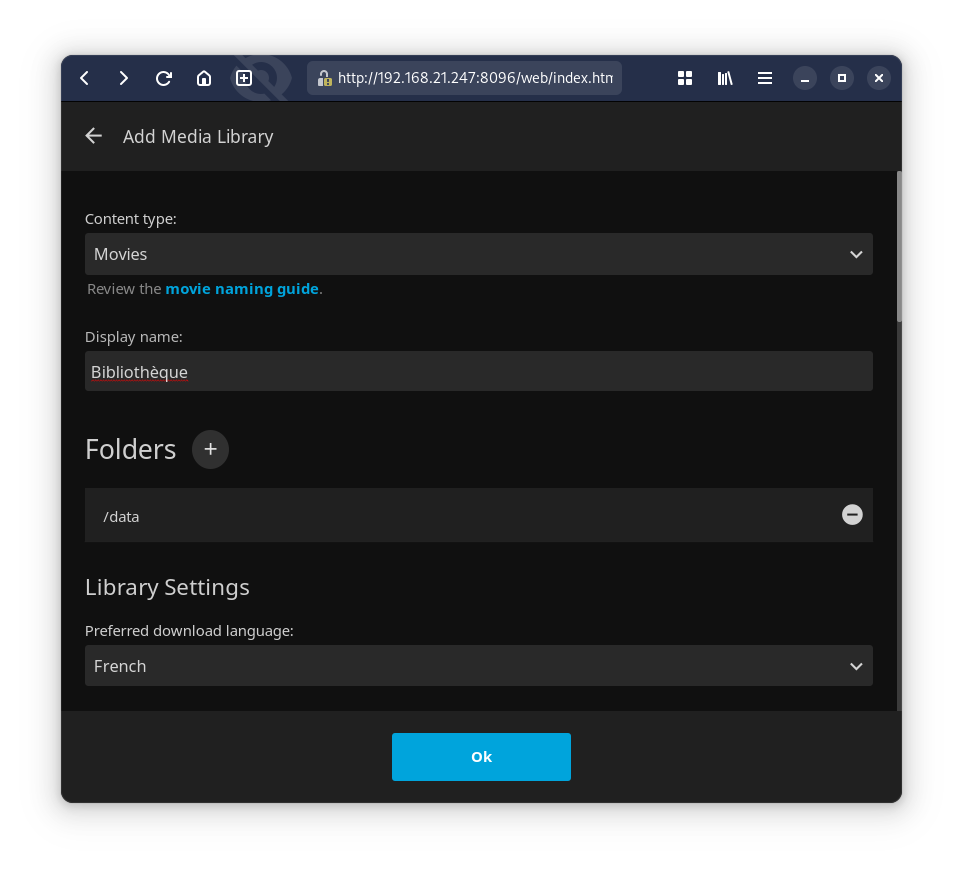The width and height of the screenshot is (963, 870).
Task: Open the browser library/bookmarks icon
Action: (x=725, y=78)
